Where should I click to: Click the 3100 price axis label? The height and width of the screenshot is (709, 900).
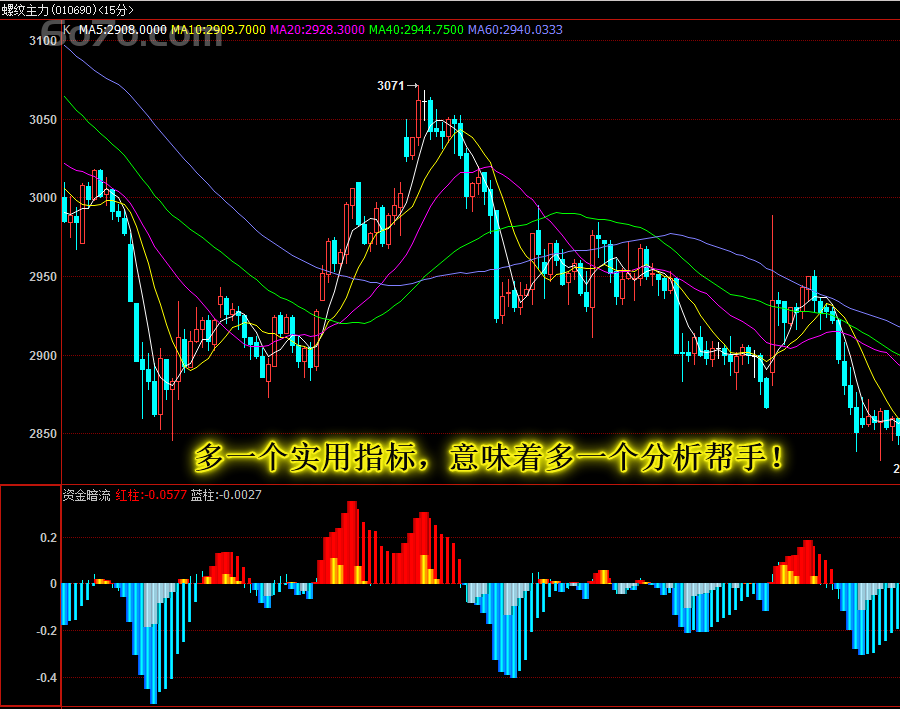[43, 41]
